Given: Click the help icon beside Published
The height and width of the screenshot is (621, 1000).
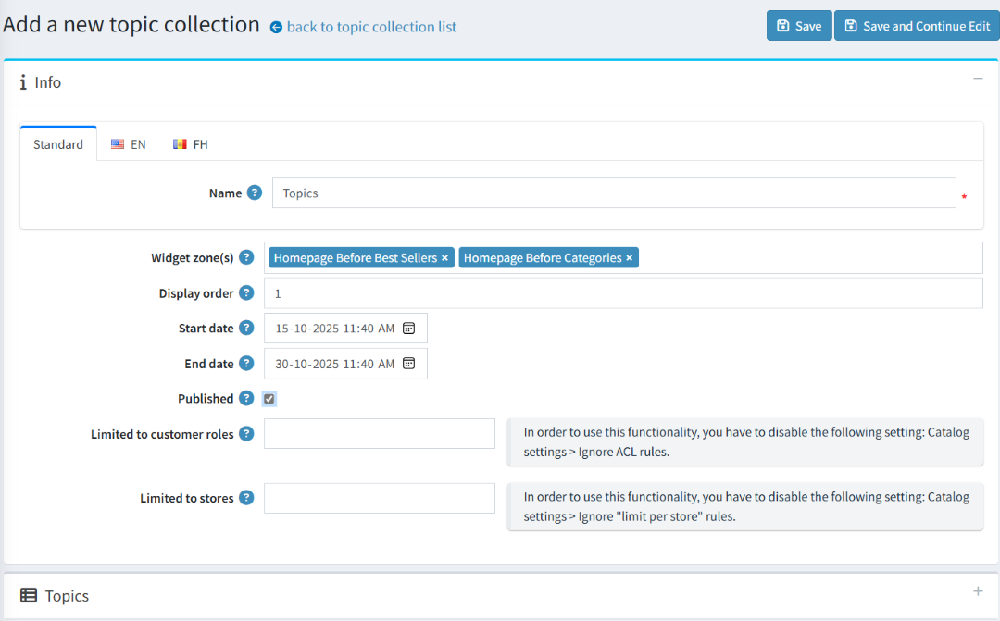Looking at the screenshot, I should 247,399.
